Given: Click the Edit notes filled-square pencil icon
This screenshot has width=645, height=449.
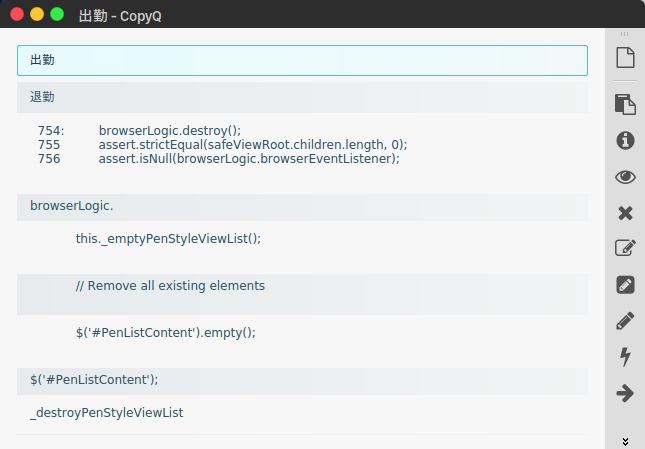Looking at the screenshot, I should (x=625, y=285).
